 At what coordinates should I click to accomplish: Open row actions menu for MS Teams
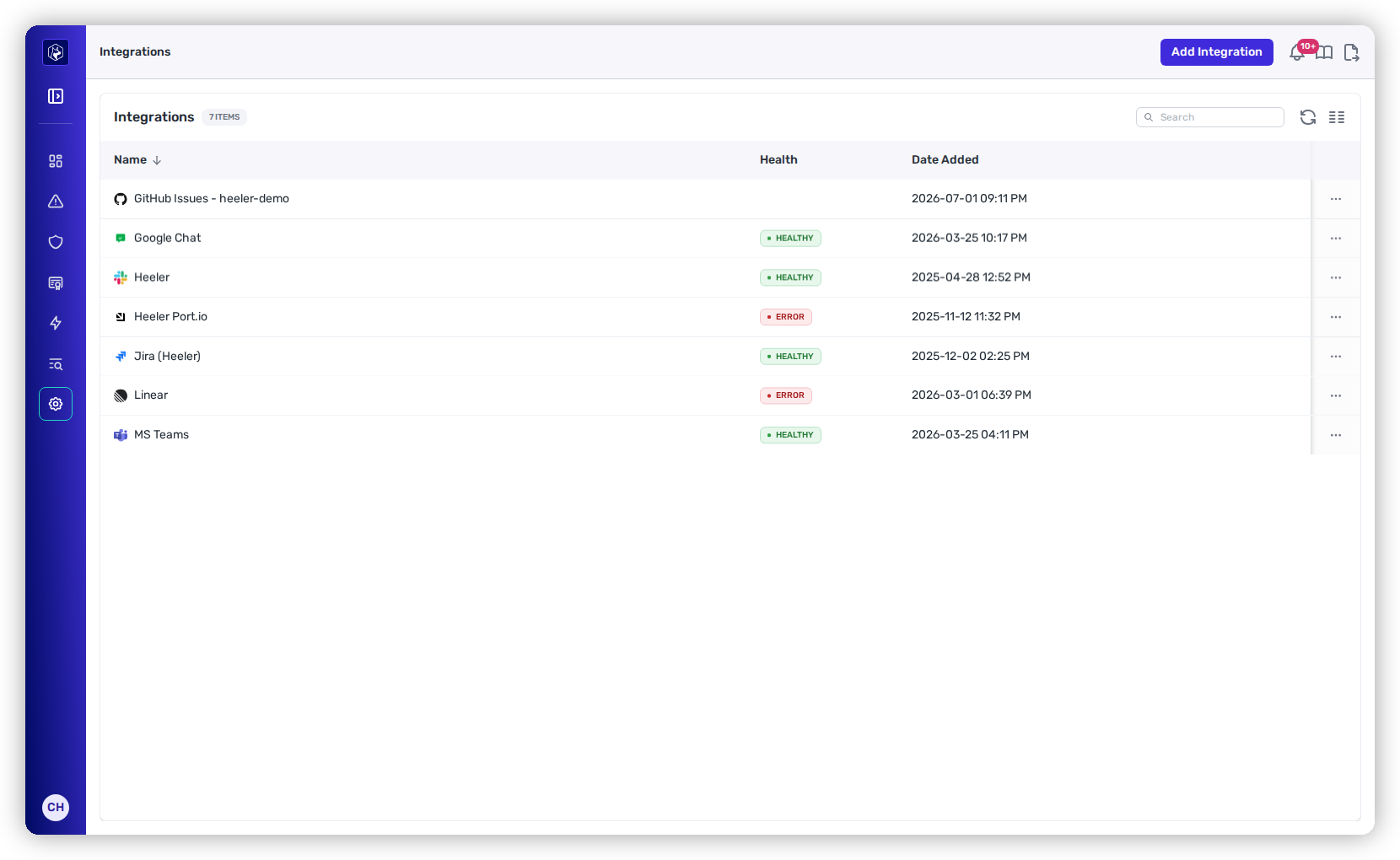1336,435
